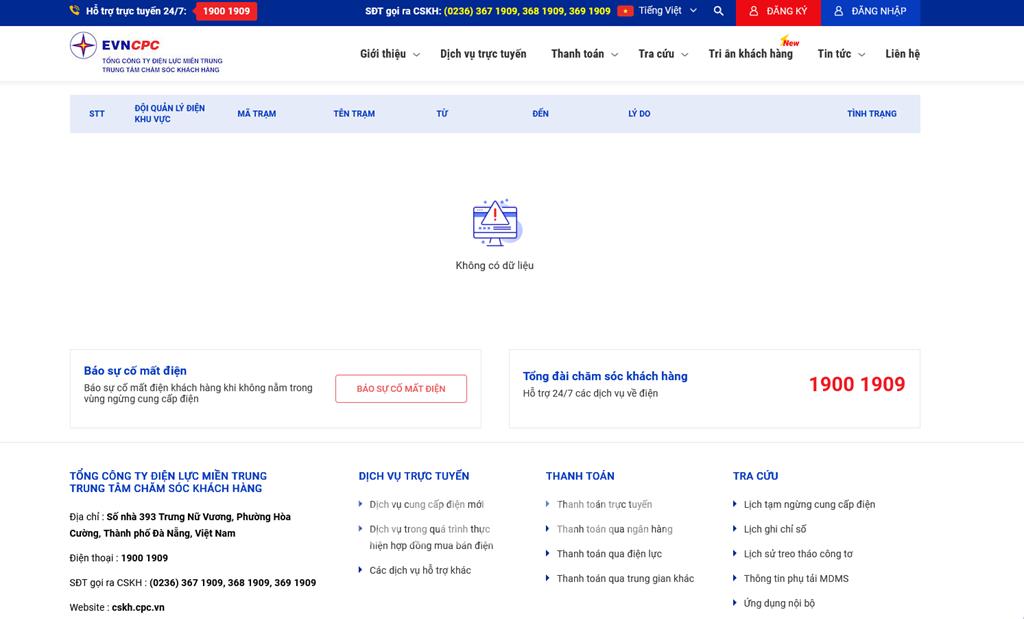Click the BÁO SỰ CỐ MẤT ĐIỆN button
Screen dimensions: 1024x619
click(x=400, y=388)
